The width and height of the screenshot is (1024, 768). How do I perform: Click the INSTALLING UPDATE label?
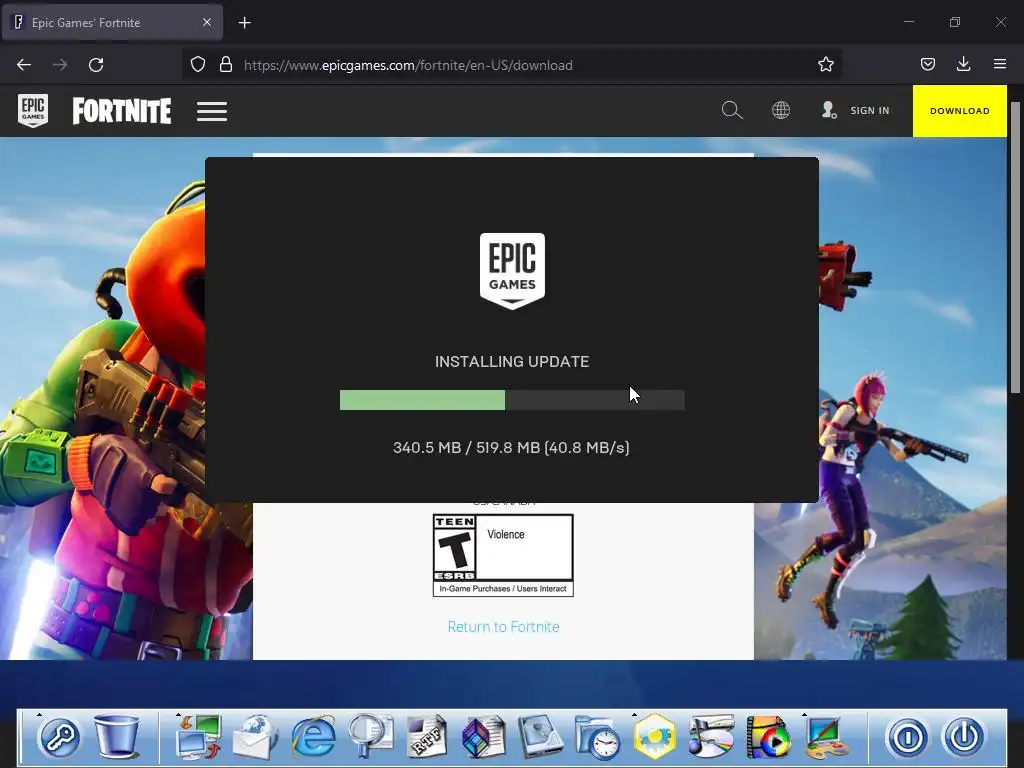pyautogui.click(x=512, y=362)
